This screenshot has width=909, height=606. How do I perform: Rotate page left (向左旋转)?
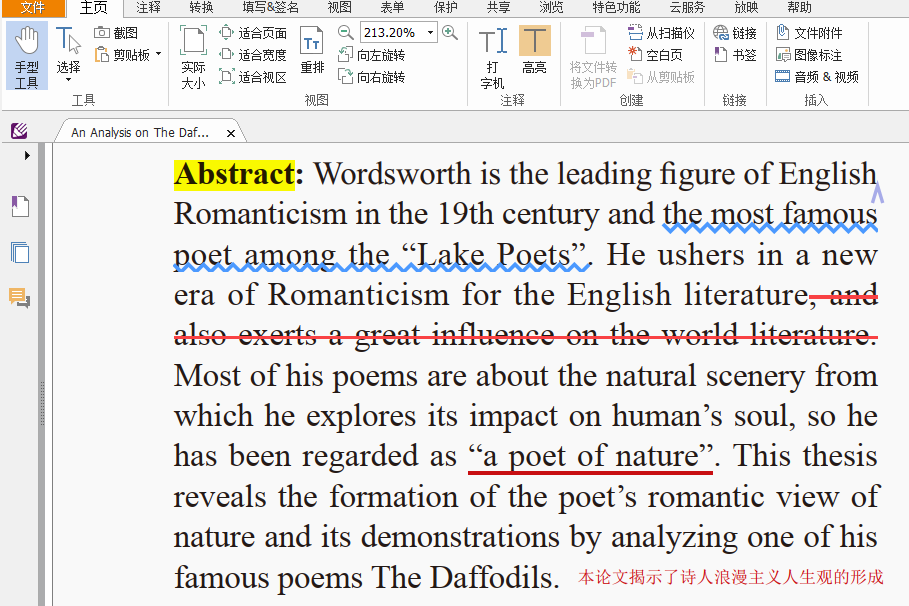(x=372, y=55)
